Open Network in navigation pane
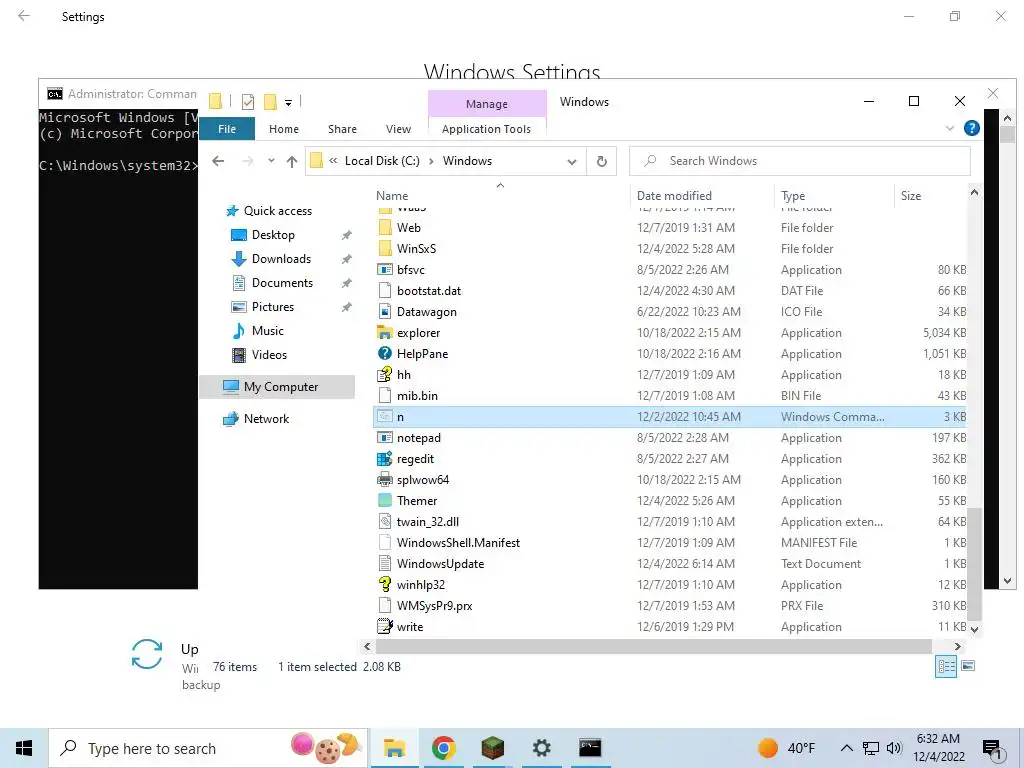Image resolution: width=1024 pixels, height=768 pixels. click(x=266, y=419)
